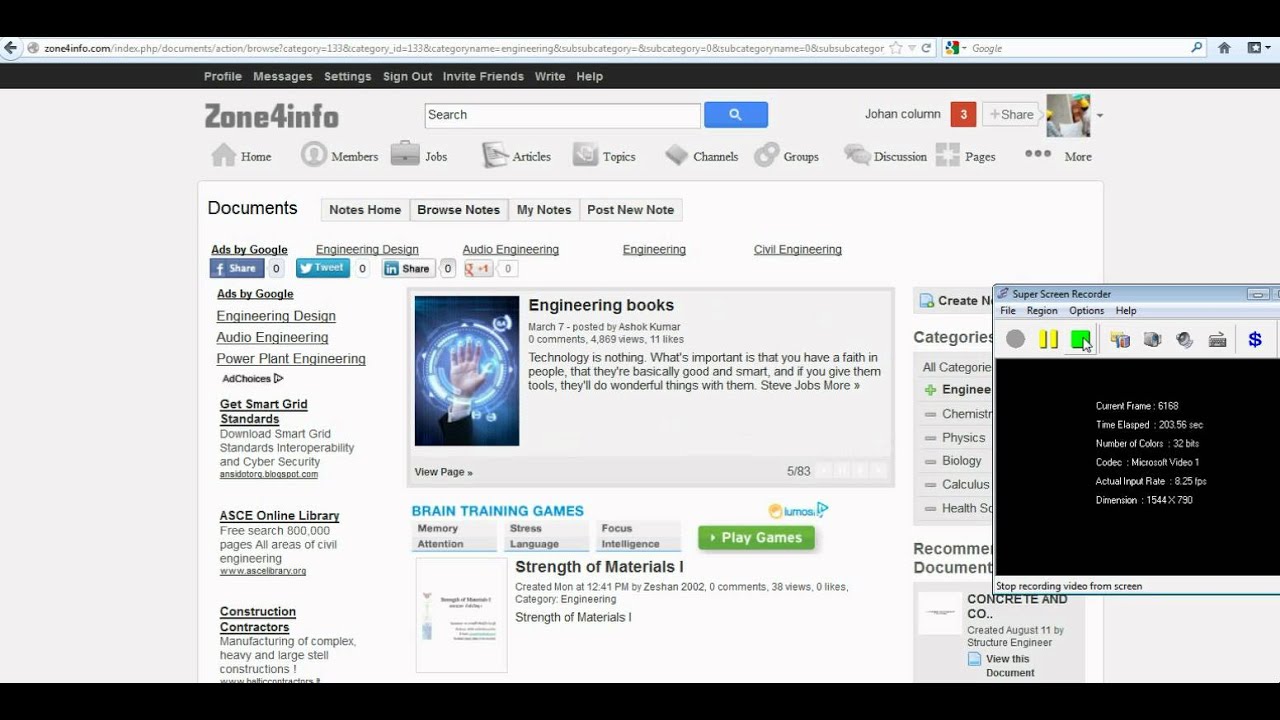Open the Articles section

click(x=516, y=156)
